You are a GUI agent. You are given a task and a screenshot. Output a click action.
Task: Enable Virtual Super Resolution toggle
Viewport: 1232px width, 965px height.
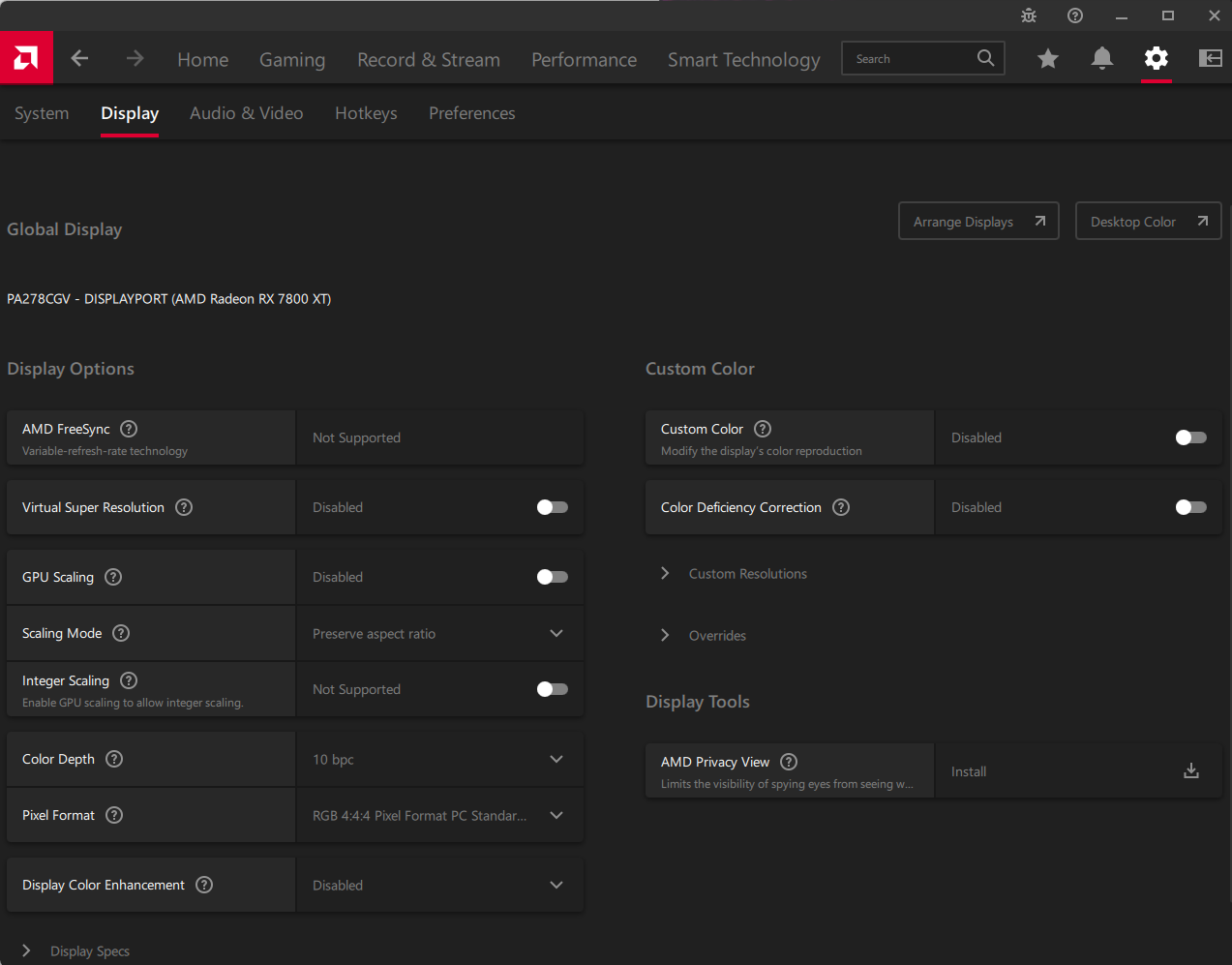point(552,507)
